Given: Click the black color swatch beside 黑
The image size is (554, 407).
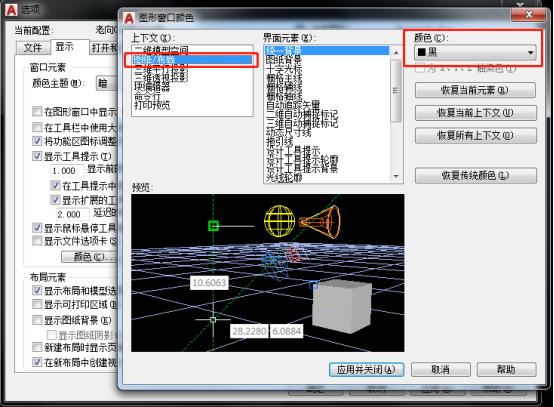Looking at the screenshot, I should 422,52.
